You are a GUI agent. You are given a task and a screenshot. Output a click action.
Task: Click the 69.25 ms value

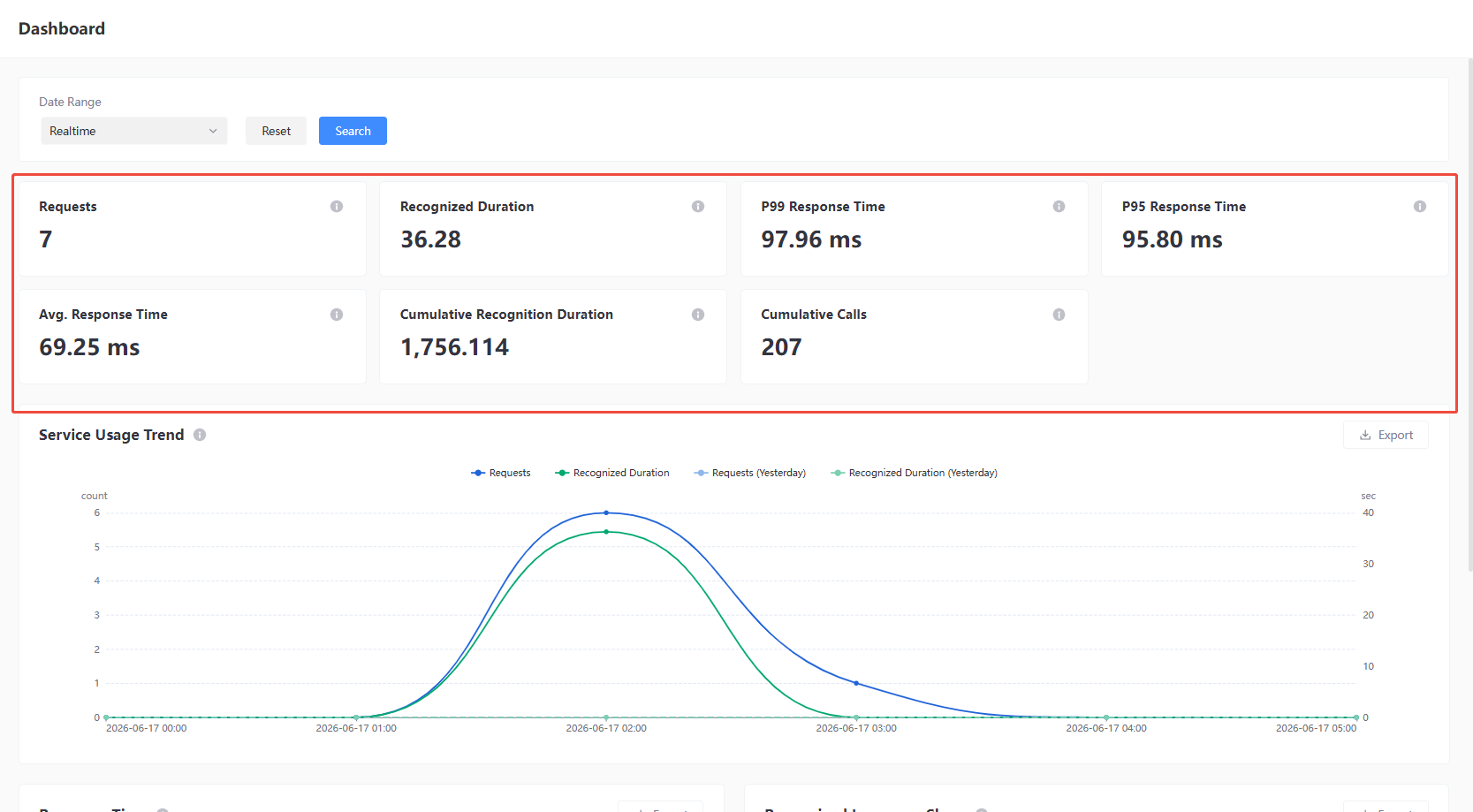coord(89,347)
